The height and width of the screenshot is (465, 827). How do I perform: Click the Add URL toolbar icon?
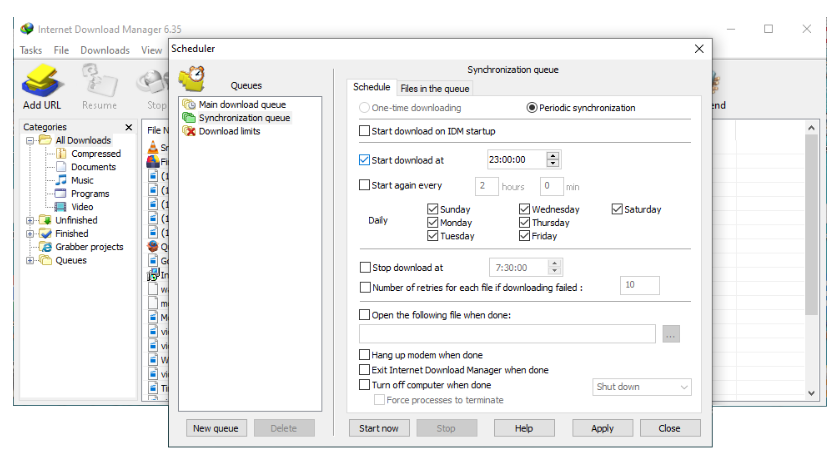(x=42, y=86)
